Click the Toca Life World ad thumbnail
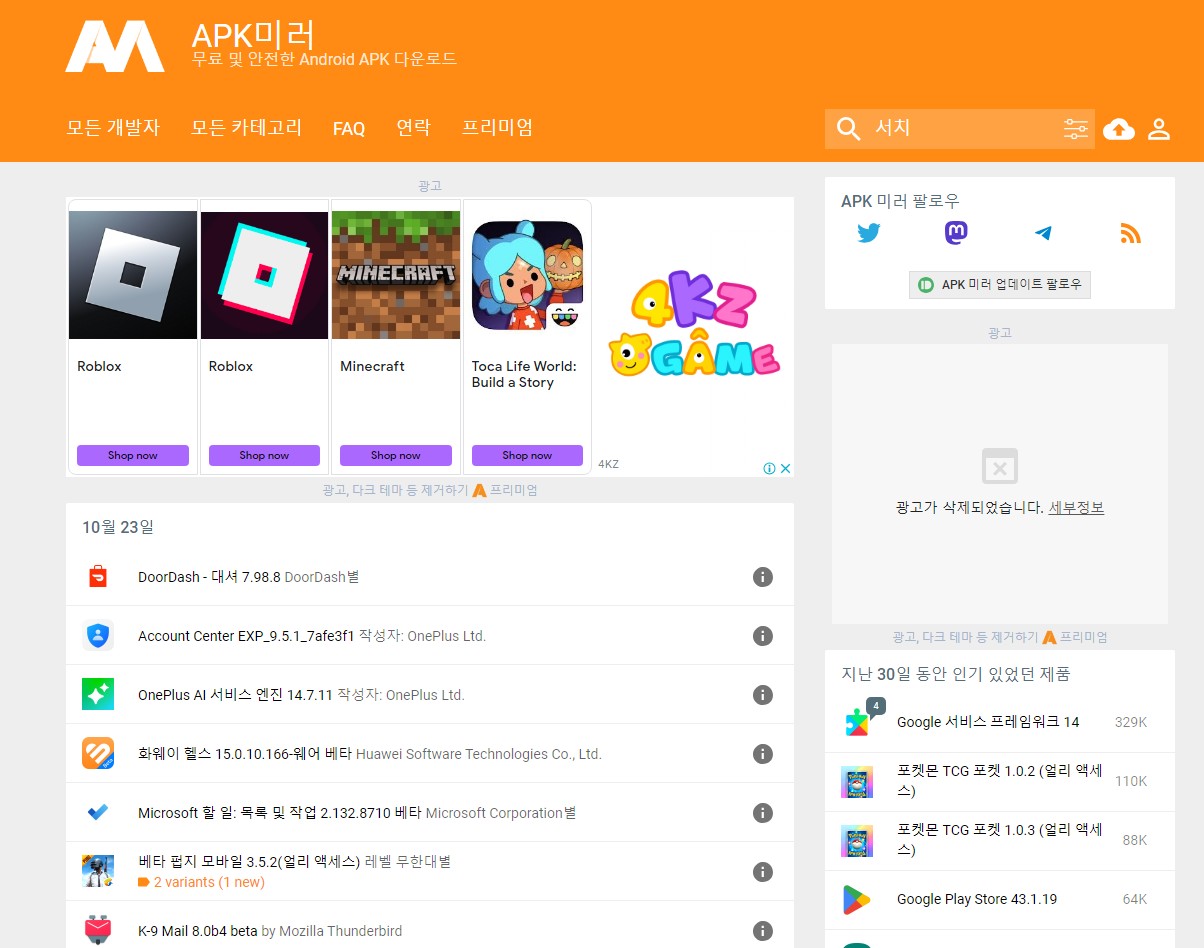 pyautogui.click(x=527, y=275)
